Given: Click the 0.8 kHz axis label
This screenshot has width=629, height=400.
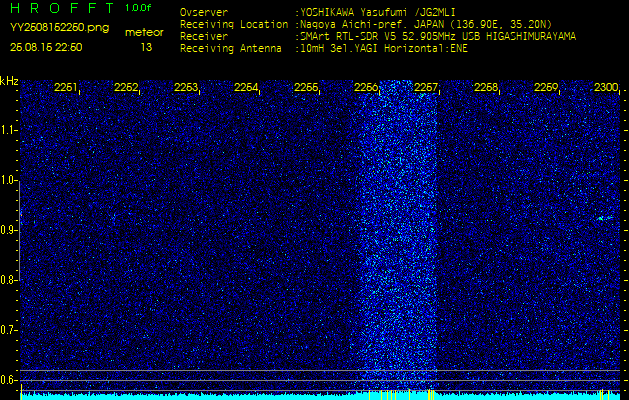Looking at the screenshot, I should 7,280.
